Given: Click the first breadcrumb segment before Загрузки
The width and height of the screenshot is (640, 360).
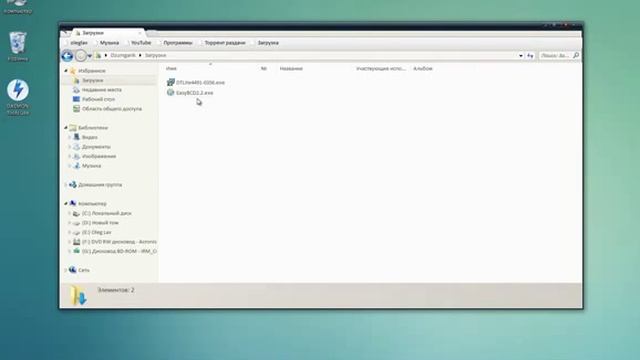Looking at the screenshot, I should 123,56.
